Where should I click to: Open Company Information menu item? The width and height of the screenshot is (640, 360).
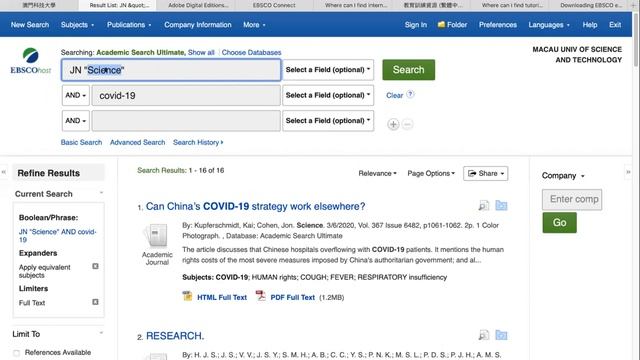[198, 25]
